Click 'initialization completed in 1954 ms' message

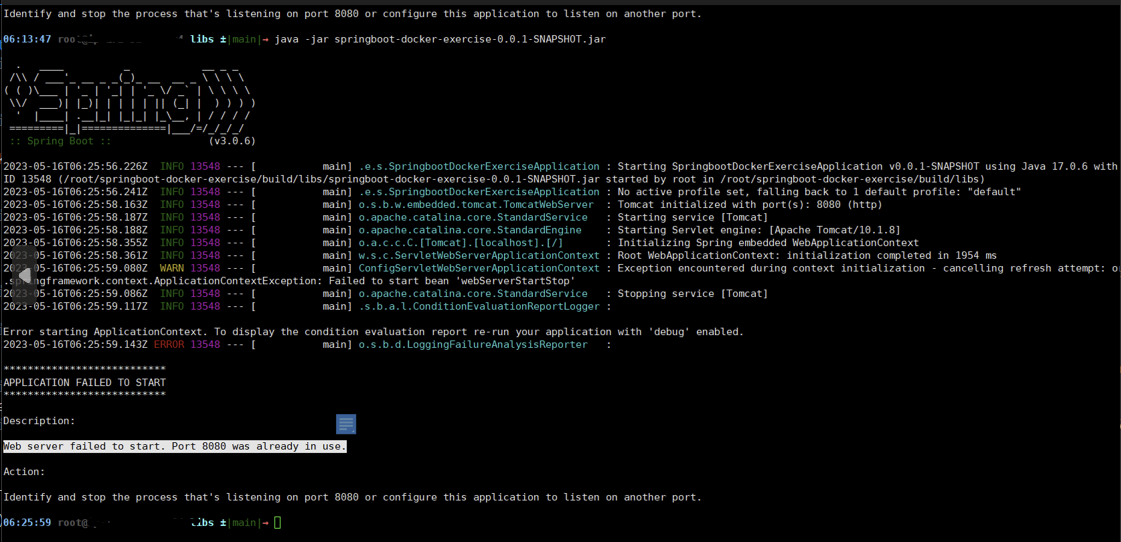point(894,256)
